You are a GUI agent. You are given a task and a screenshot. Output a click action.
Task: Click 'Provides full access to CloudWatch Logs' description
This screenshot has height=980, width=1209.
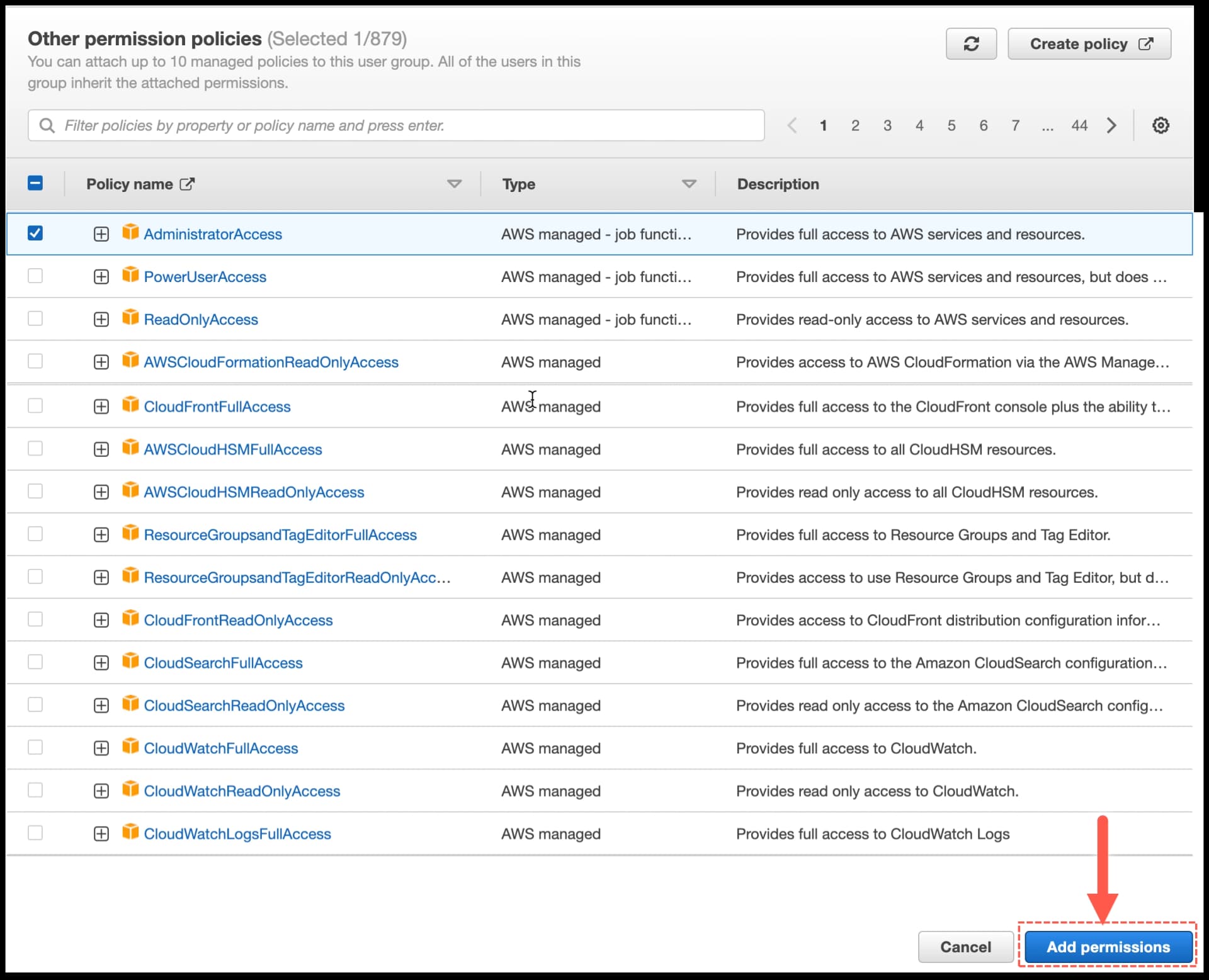pos(873,834)
